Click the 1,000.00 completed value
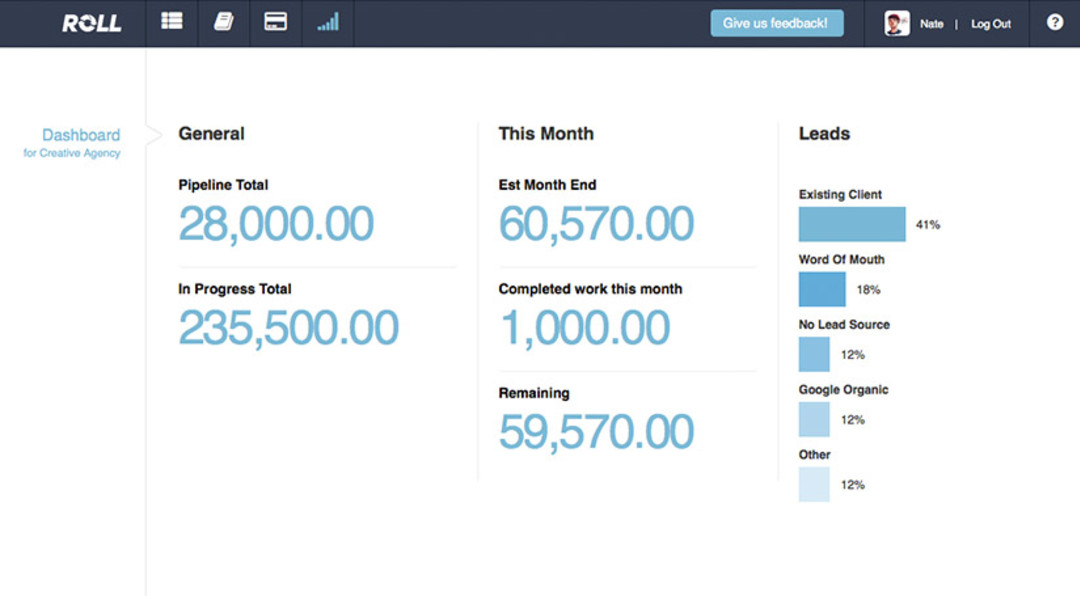The height and width of the screenshot is (596, 1080). [584, 327]
